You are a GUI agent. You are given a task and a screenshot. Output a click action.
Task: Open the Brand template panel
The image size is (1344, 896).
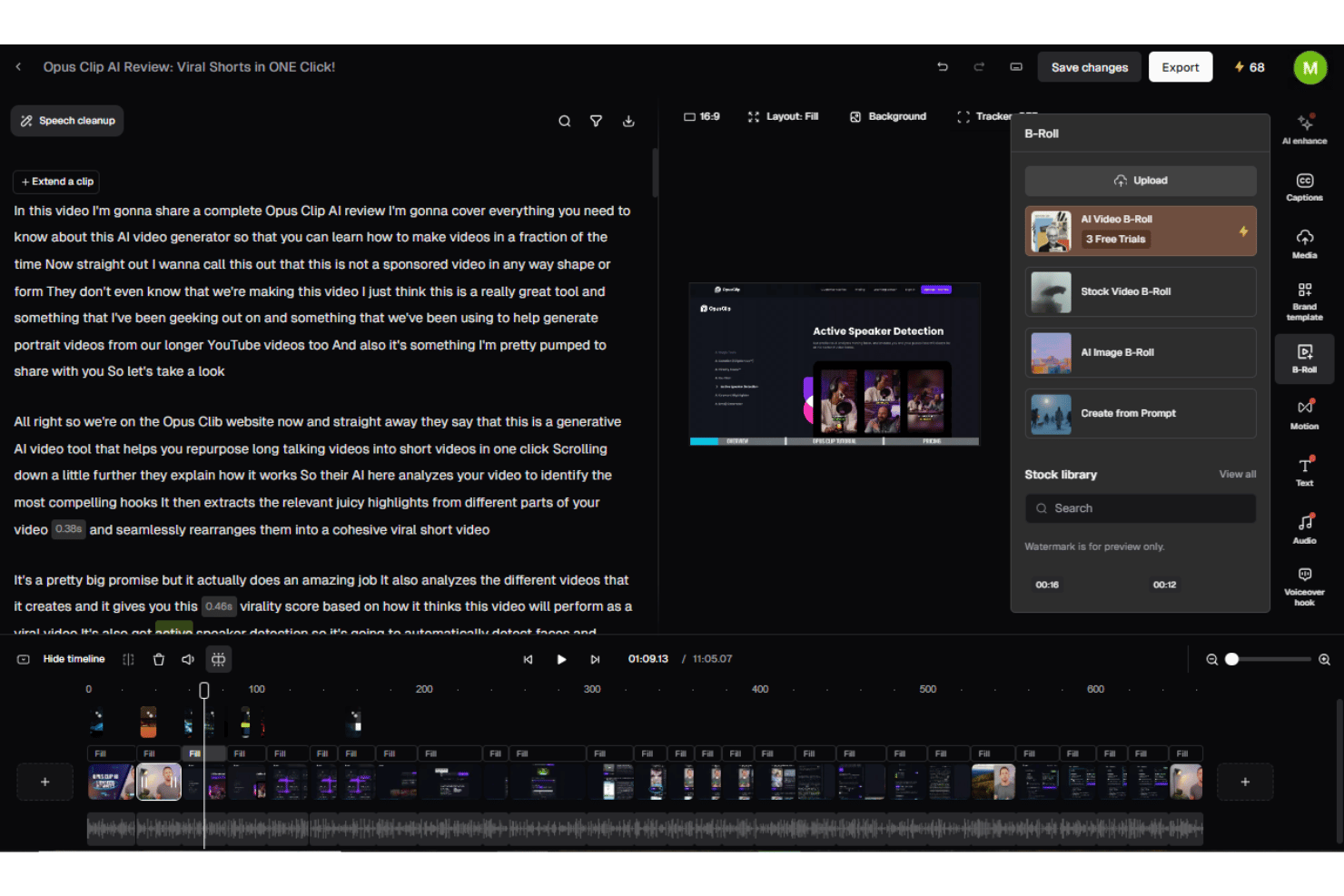click(x=1305, y=301)
